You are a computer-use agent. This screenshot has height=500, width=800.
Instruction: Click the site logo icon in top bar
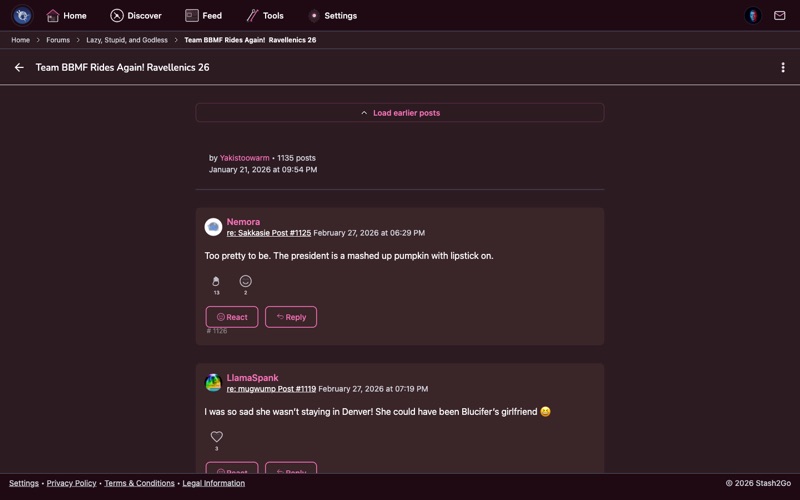click(x=22, y=15)
